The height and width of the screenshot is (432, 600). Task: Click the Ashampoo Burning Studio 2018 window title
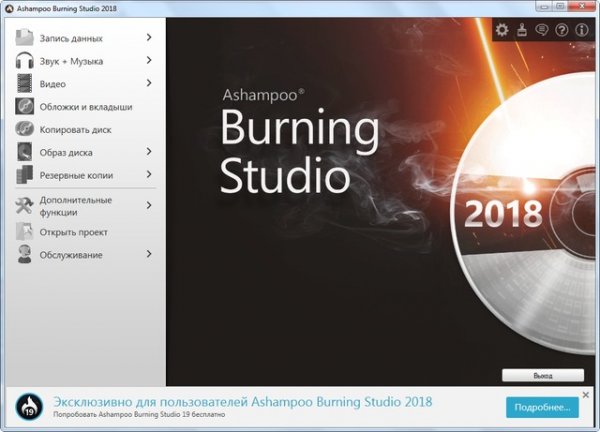pos(67,8)
